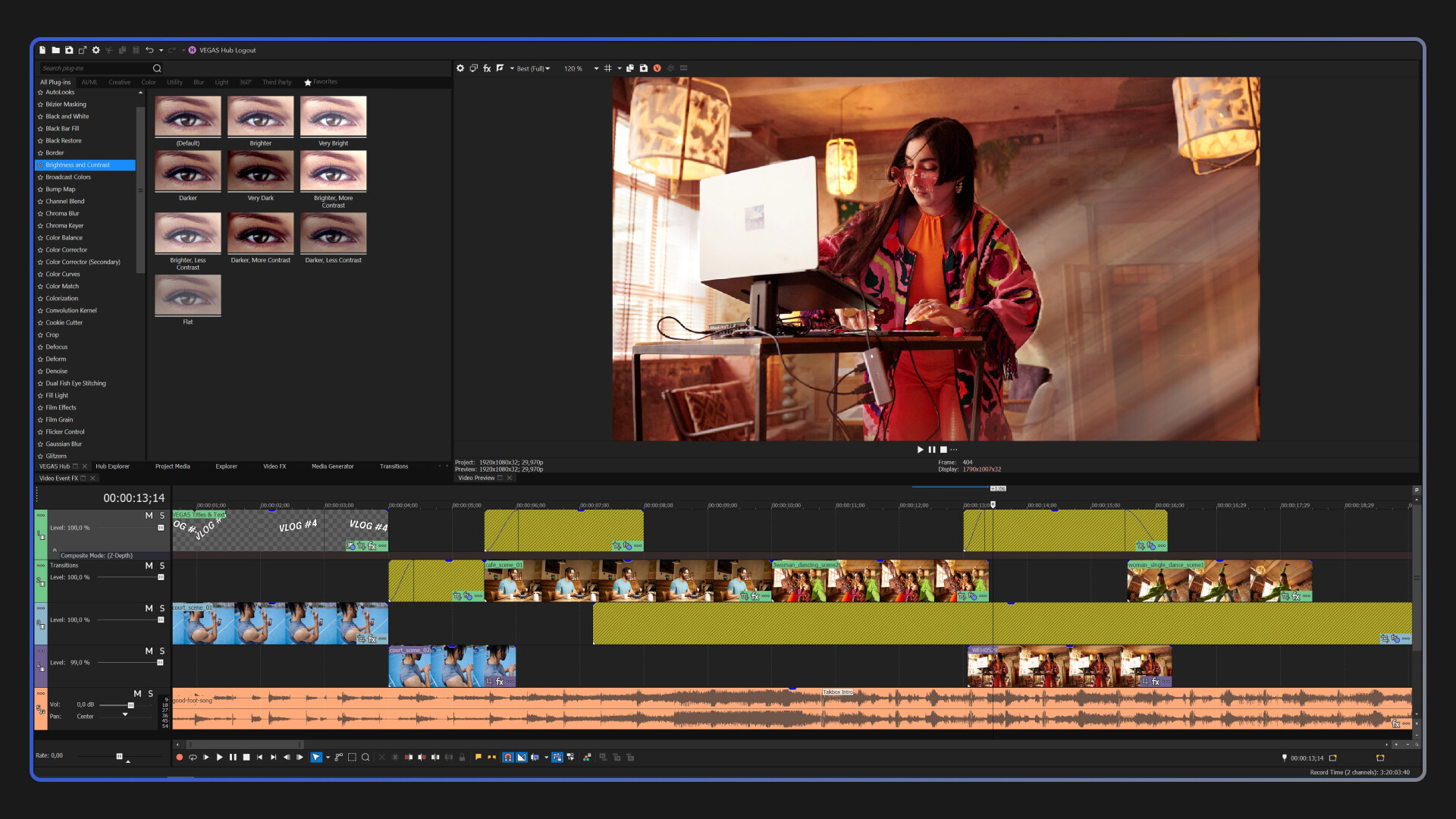Enable Loop Playback in the transport bar
Image resolution: width=1456 pixels, height=819 pixels.
click(x=193, y=757)
